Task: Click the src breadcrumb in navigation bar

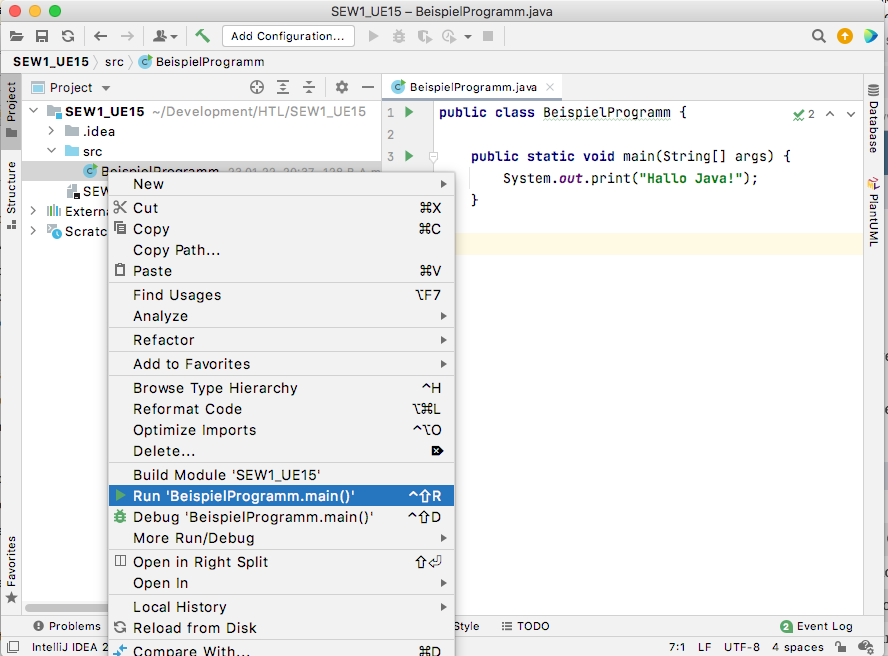Action: [x=114, y=62]
